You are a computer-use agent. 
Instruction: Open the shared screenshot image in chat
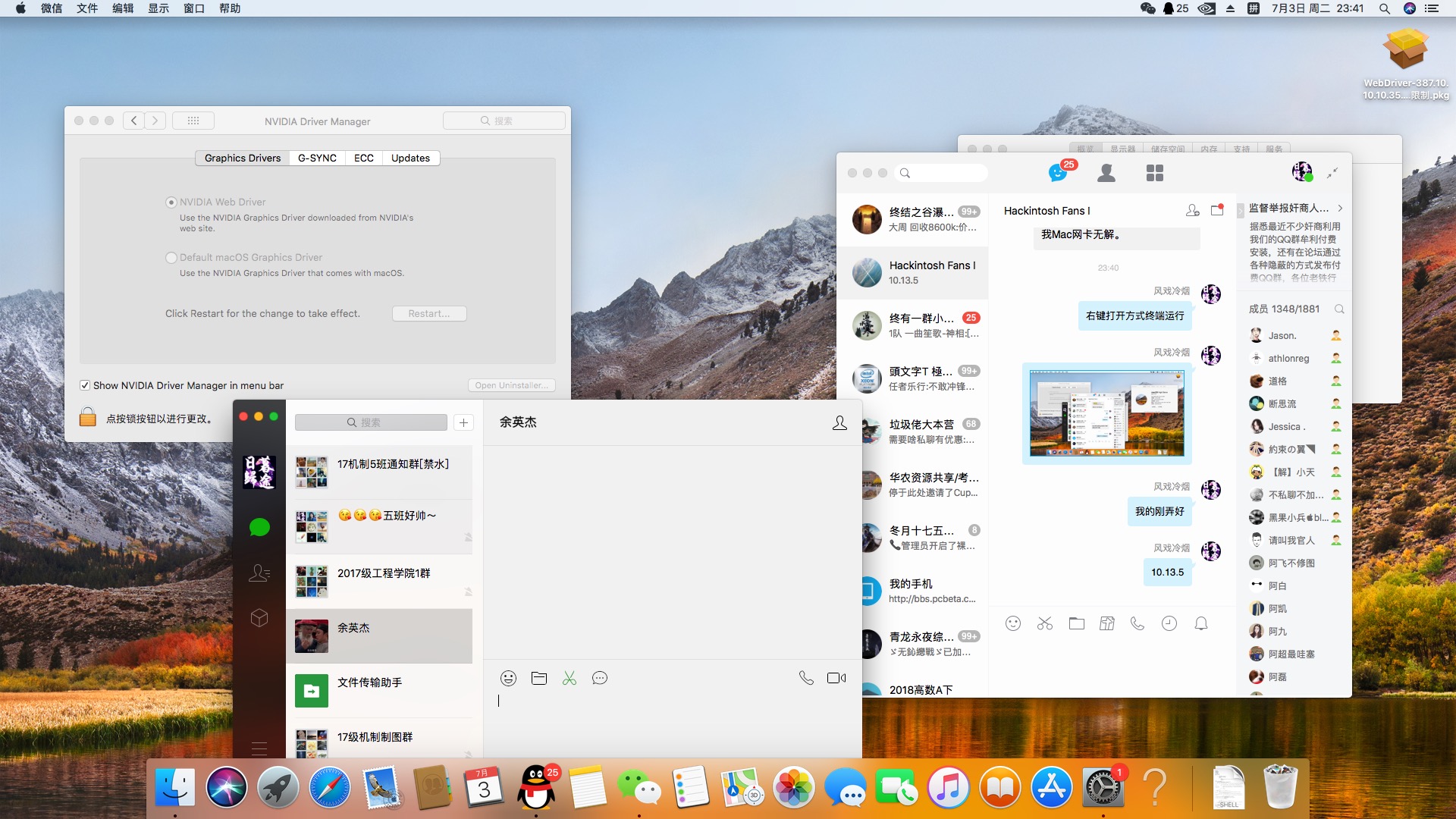[x=1106, y=413]
